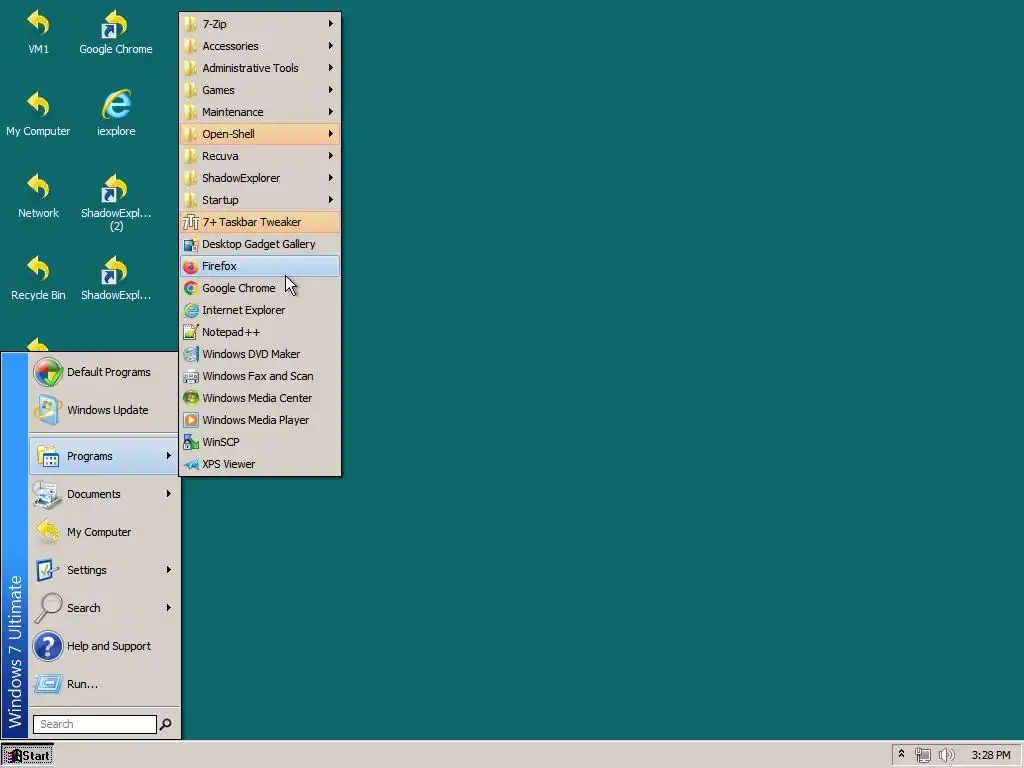Show hidden tray icons arrow
Screen dimensions: 1024x768
[901, 754]
